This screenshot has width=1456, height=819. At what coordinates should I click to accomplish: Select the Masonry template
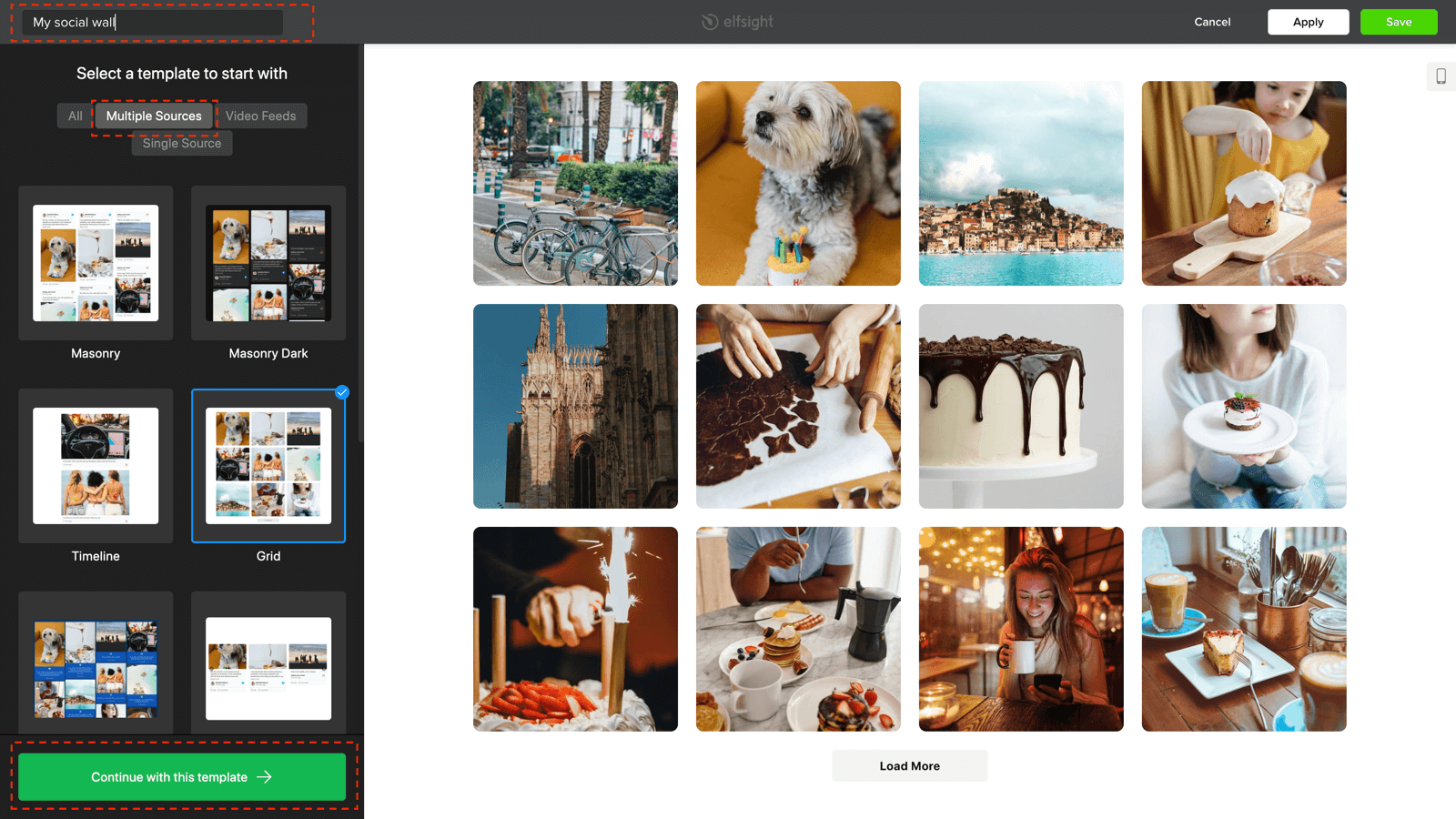pos(96,263)
